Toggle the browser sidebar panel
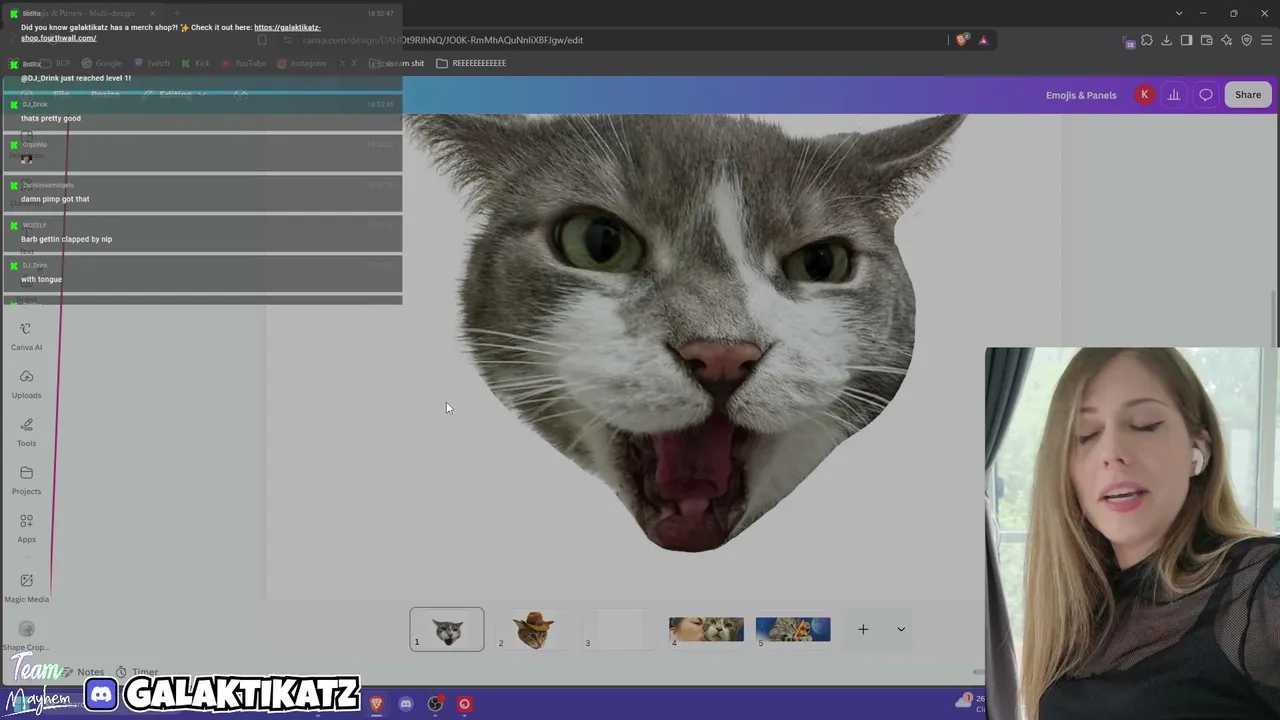This screenshot has width=1280, height=720. 1186,40
